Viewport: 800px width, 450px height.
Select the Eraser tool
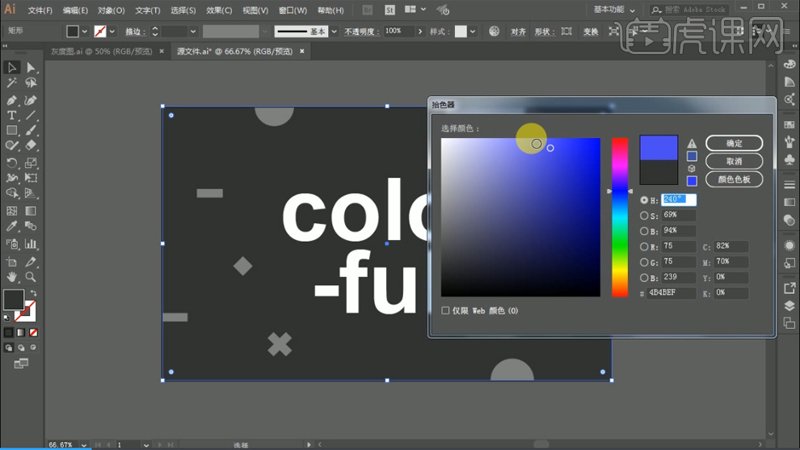click(x=31, y=145)
